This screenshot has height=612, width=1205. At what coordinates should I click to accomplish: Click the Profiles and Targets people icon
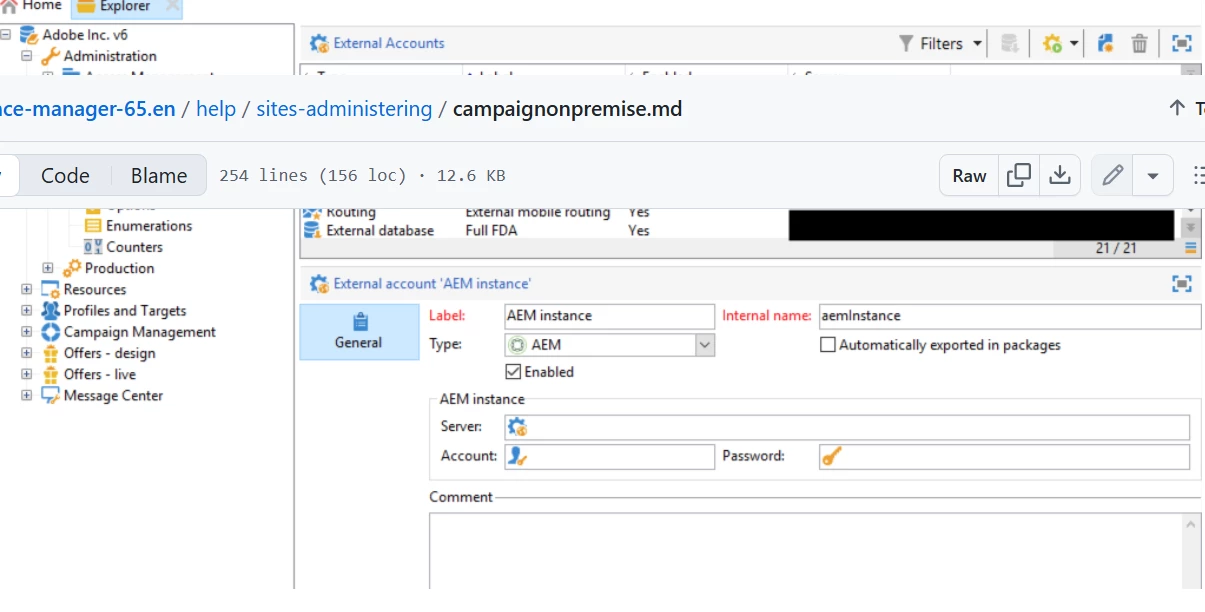50,310
